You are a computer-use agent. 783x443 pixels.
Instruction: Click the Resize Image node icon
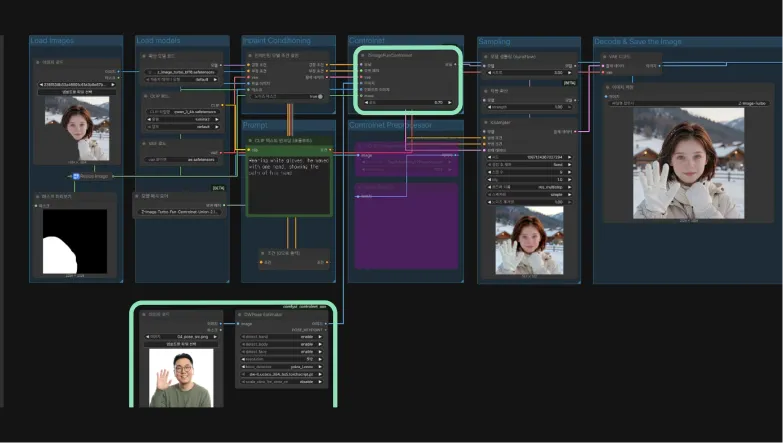76,176
